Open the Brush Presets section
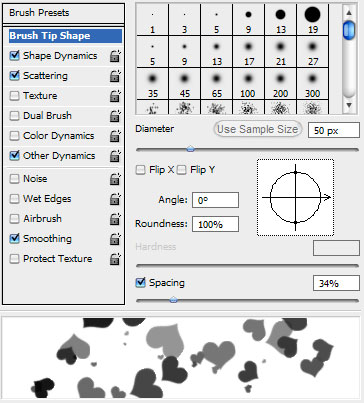Screen dimensions: 364x403 pyautogui.click(x=63, y=13)
